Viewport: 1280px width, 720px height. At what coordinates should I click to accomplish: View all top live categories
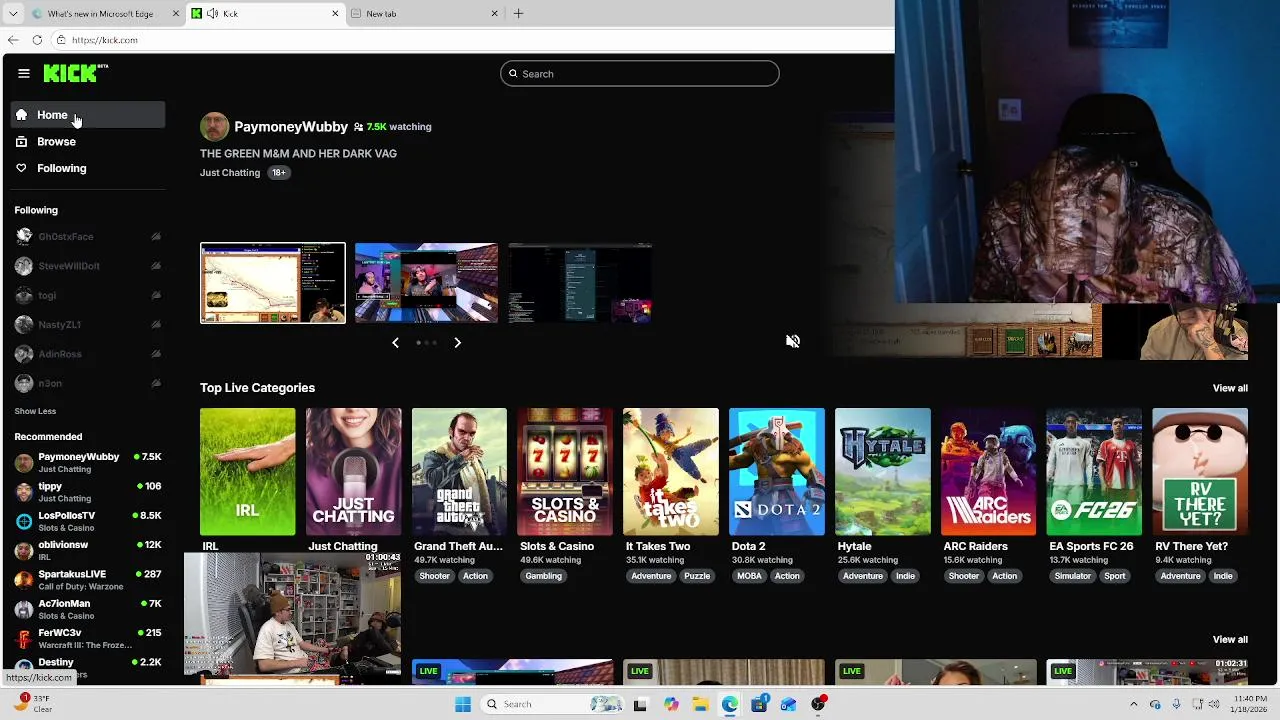(x=1230, y=388)
